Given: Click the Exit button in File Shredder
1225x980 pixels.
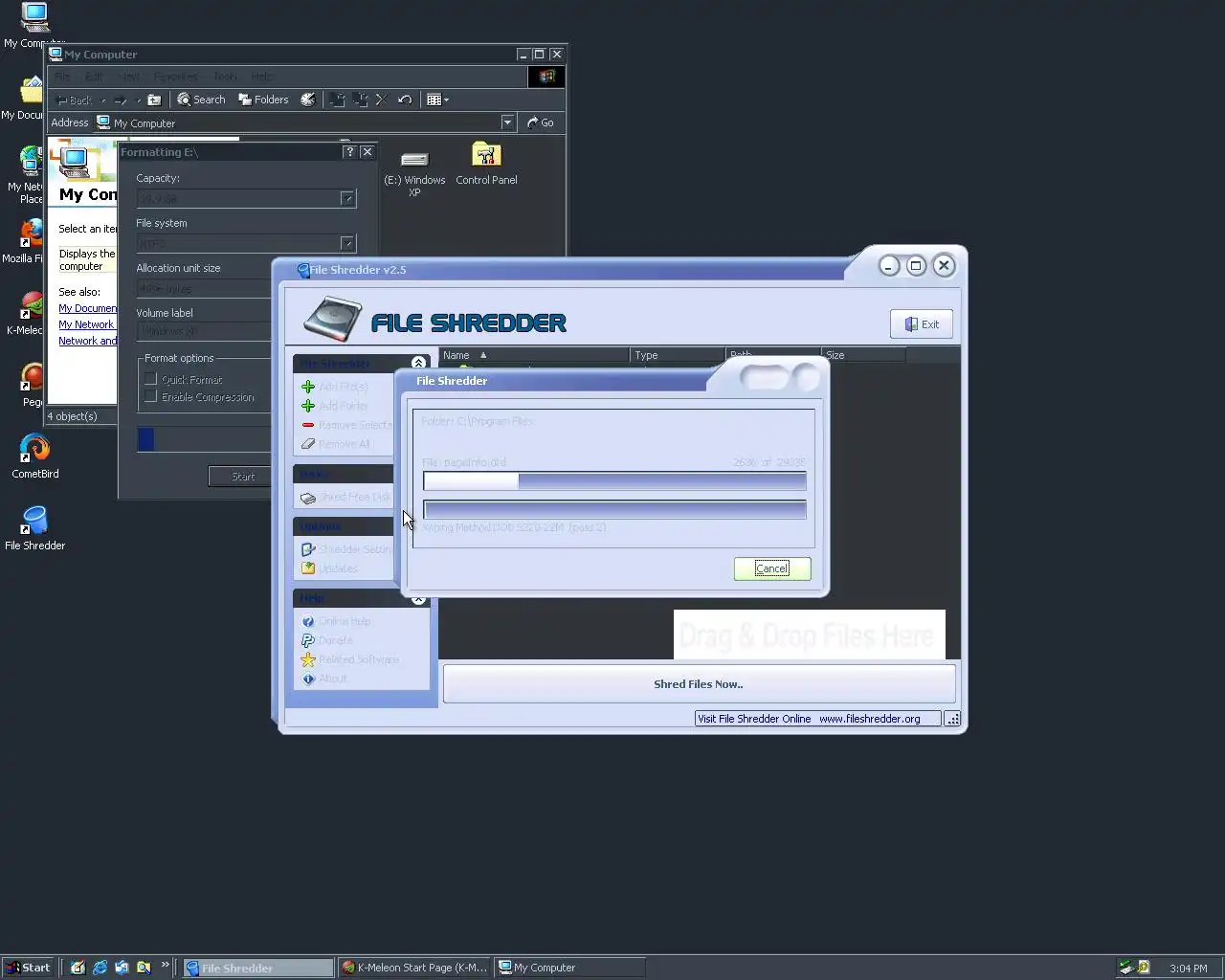Looking at the screenshot, I should coord(922,324).
